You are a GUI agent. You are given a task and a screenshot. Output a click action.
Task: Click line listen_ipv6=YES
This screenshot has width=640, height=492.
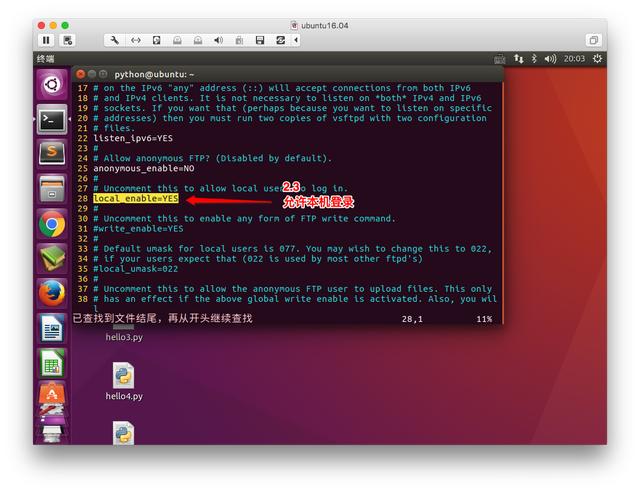(133, 138)
